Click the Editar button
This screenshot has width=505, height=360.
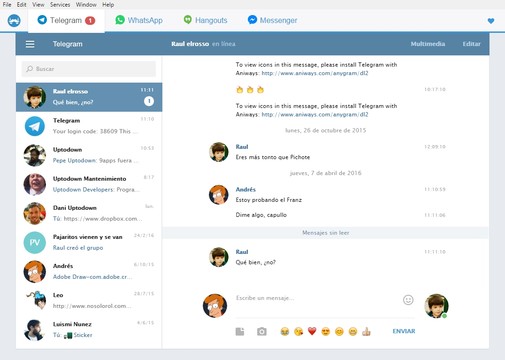[x=471, y=44]
